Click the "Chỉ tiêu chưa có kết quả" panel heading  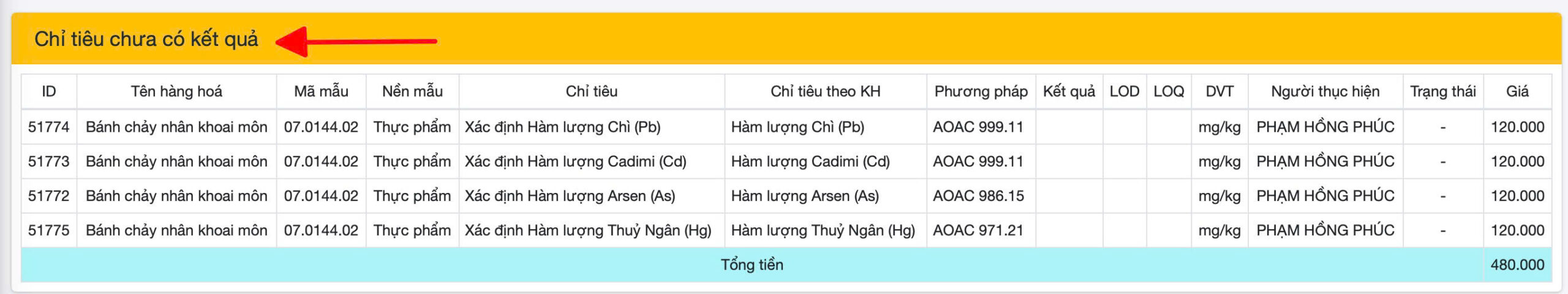pyautogui.click(x=146, y=39)
